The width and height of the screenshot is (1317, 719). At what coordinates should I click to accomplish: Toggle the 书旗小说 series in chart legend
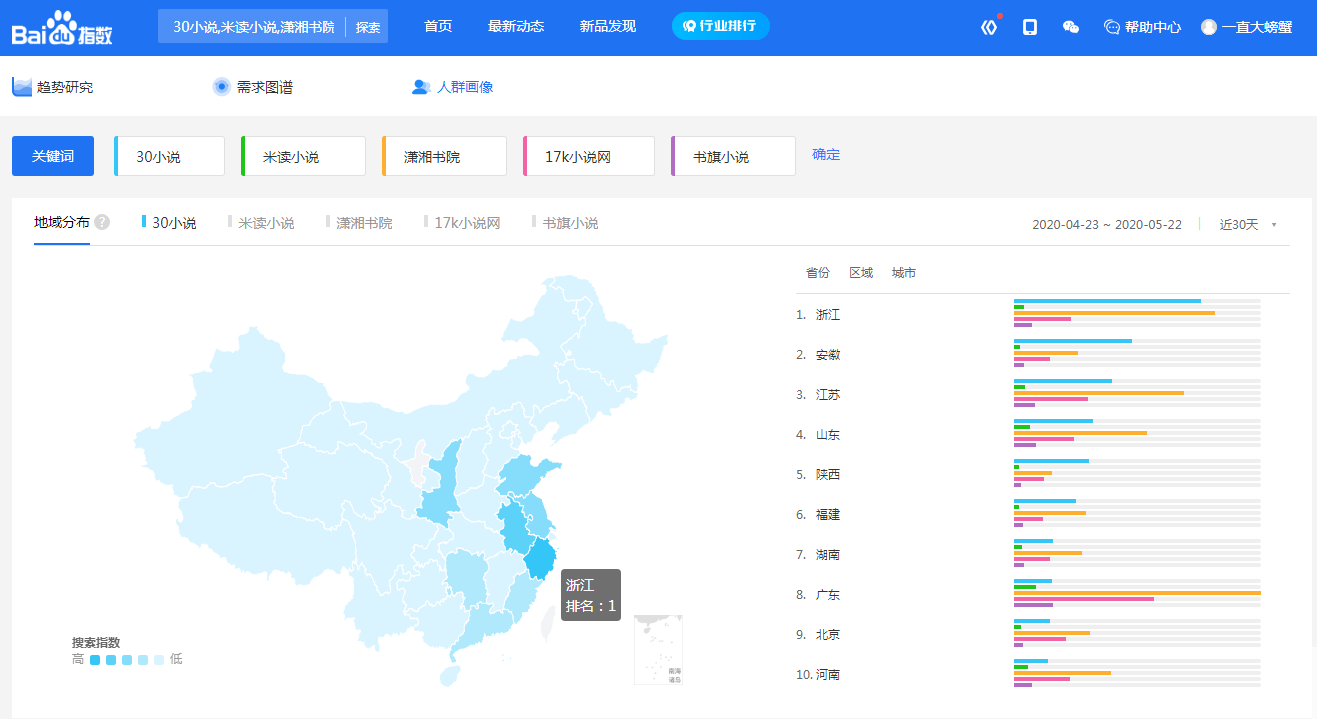tap(565, 223)
